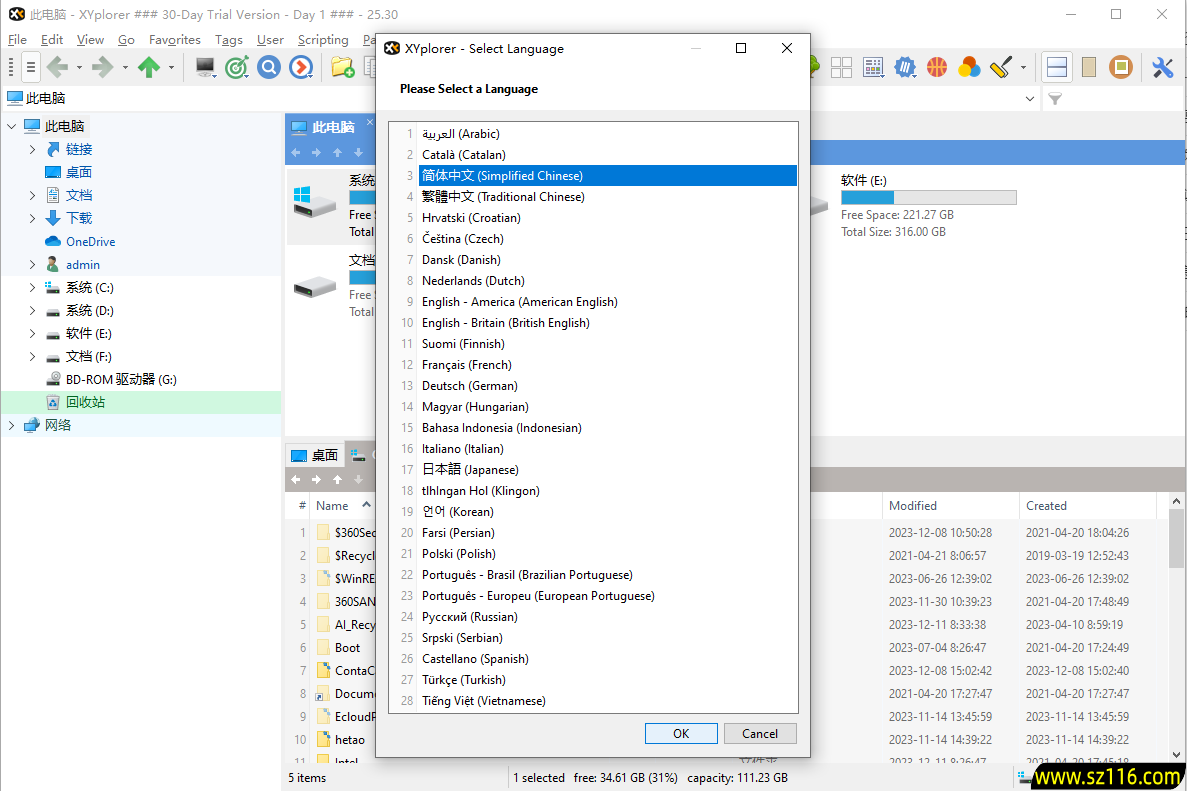
Task: Click the Find Files magnifier icon
Action: pos(268,67)
